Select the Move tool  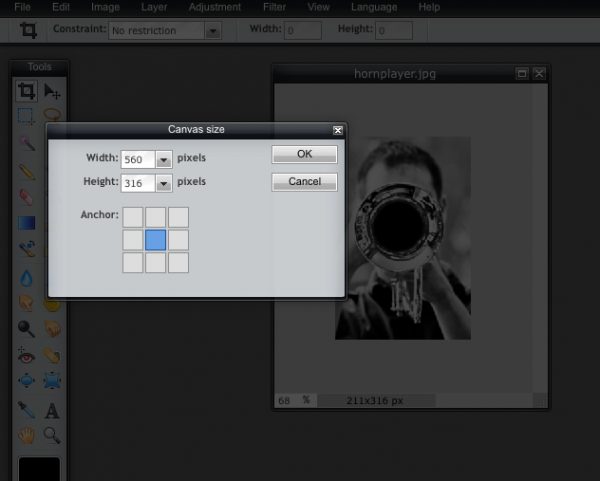pos(52,91)
